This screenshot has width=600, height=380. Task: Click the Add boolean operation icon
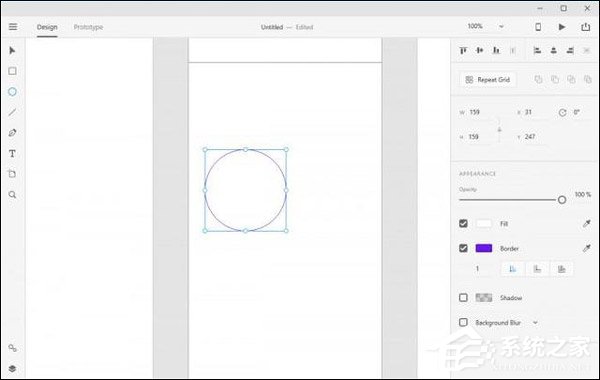(538, 80)
